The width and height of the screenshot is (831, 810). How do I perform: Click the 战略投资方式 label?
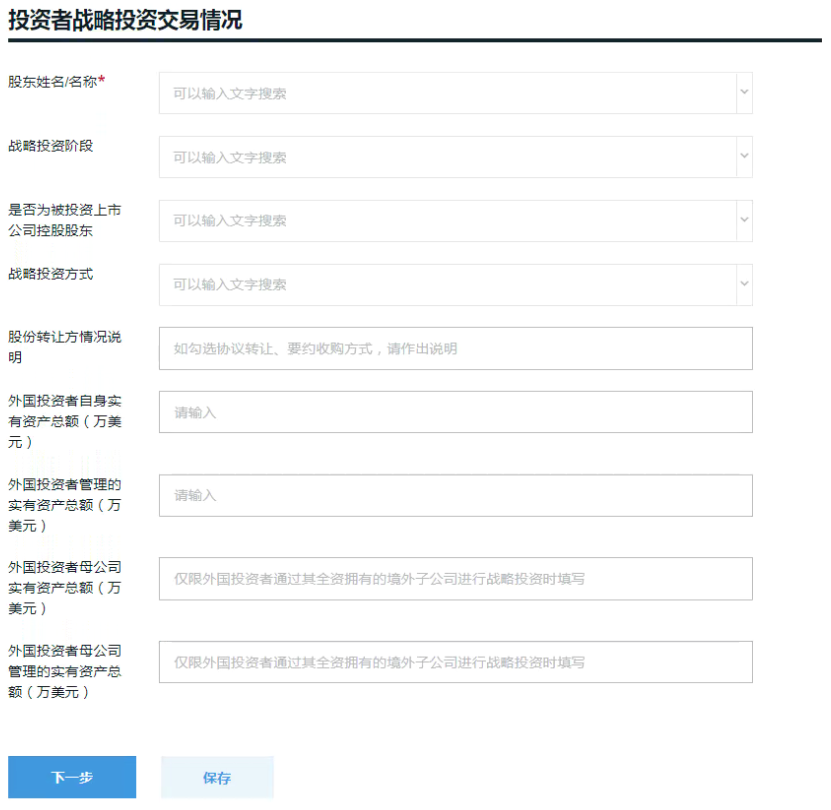[50, 274]
